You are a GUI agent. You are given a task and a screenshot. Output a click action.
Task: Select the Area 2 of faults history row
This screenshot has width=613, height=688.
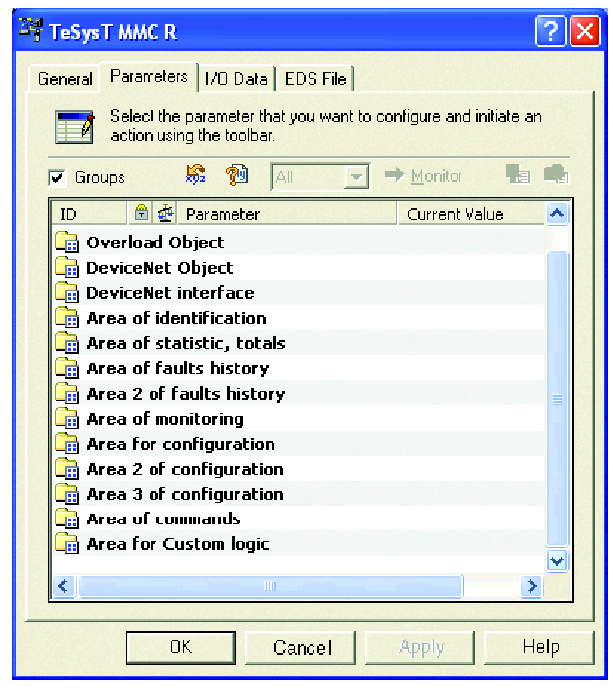[298, 393]
